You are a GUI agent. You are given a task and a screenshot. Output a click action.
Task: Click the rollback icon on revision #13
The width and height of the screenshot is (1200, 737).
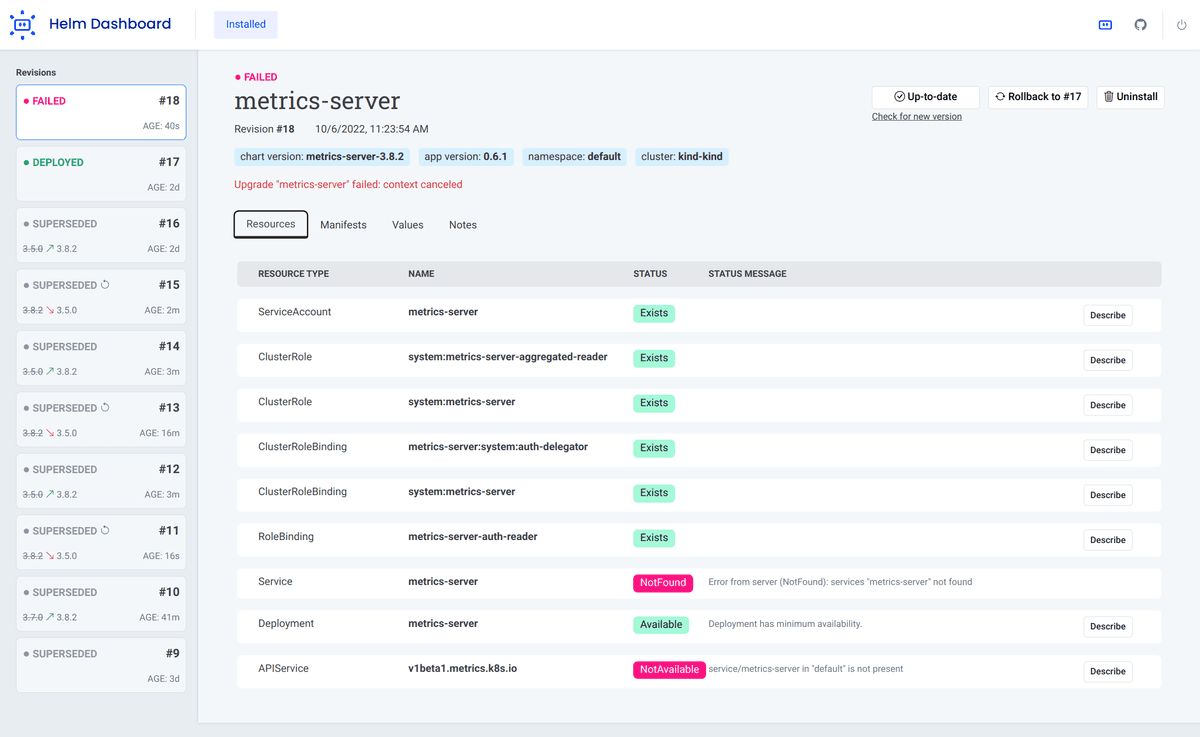tap(105, 408)
